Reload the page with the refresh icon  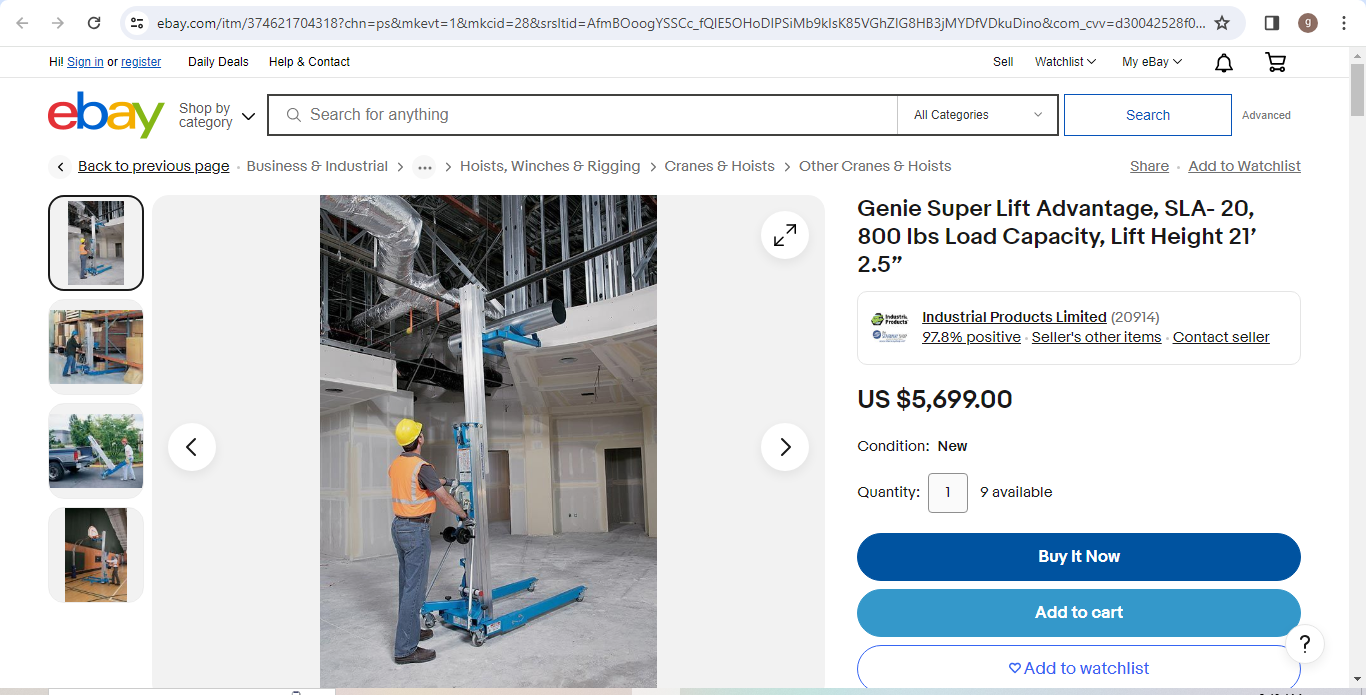click(94, 23)
